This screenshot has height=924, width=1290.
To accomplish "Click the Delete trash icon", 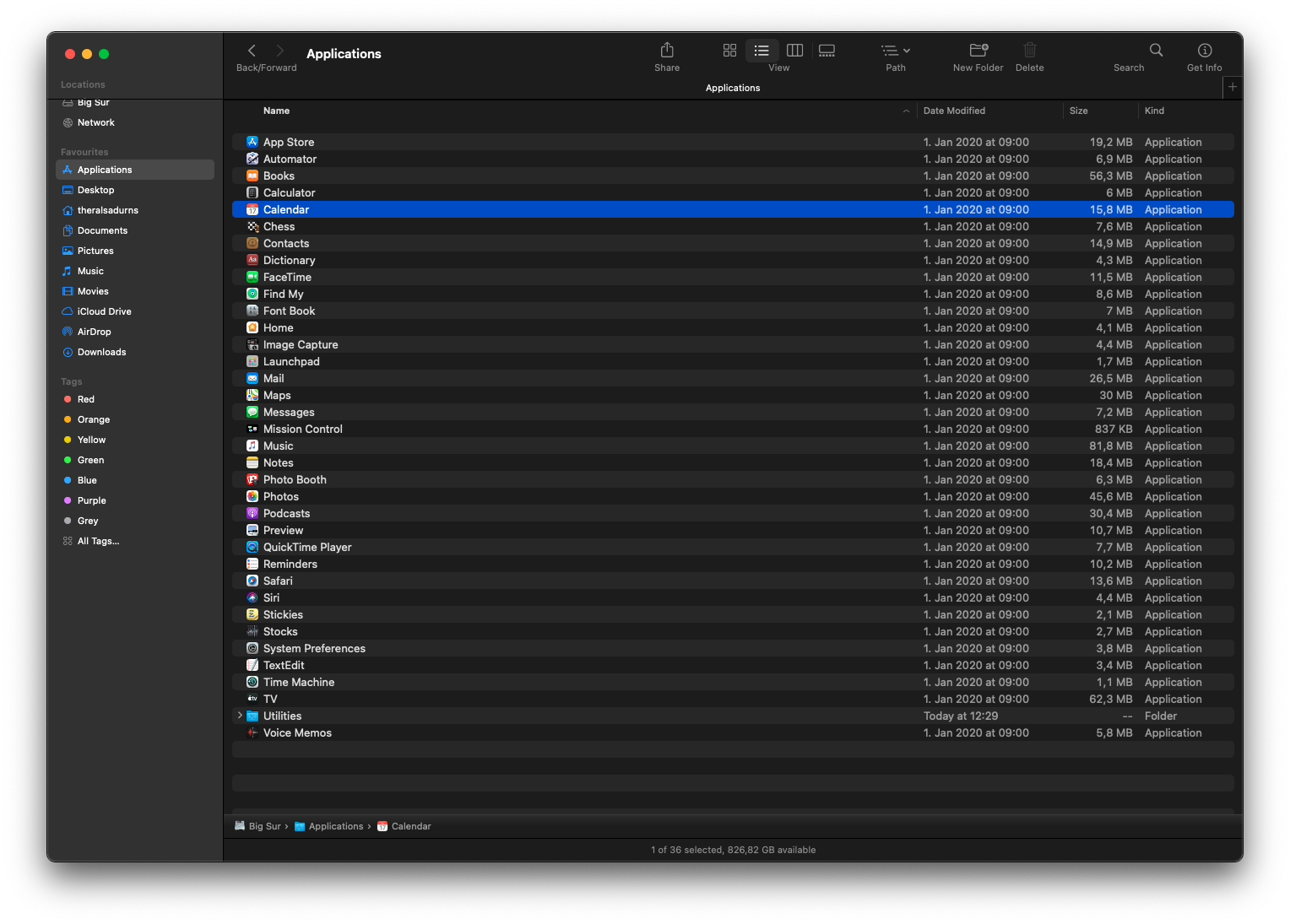I will click(1030, 51).
